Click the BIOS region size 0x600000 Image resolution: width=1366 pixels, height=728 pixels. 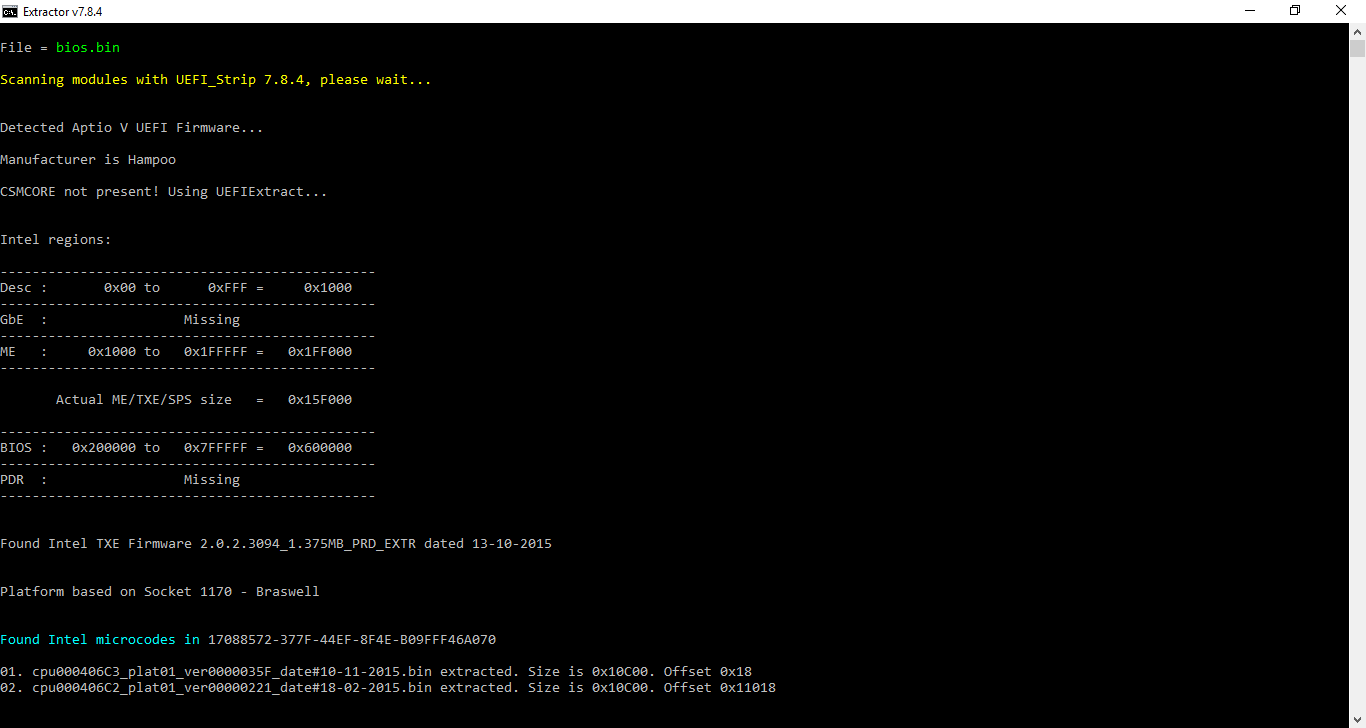[x=320, y=447]
